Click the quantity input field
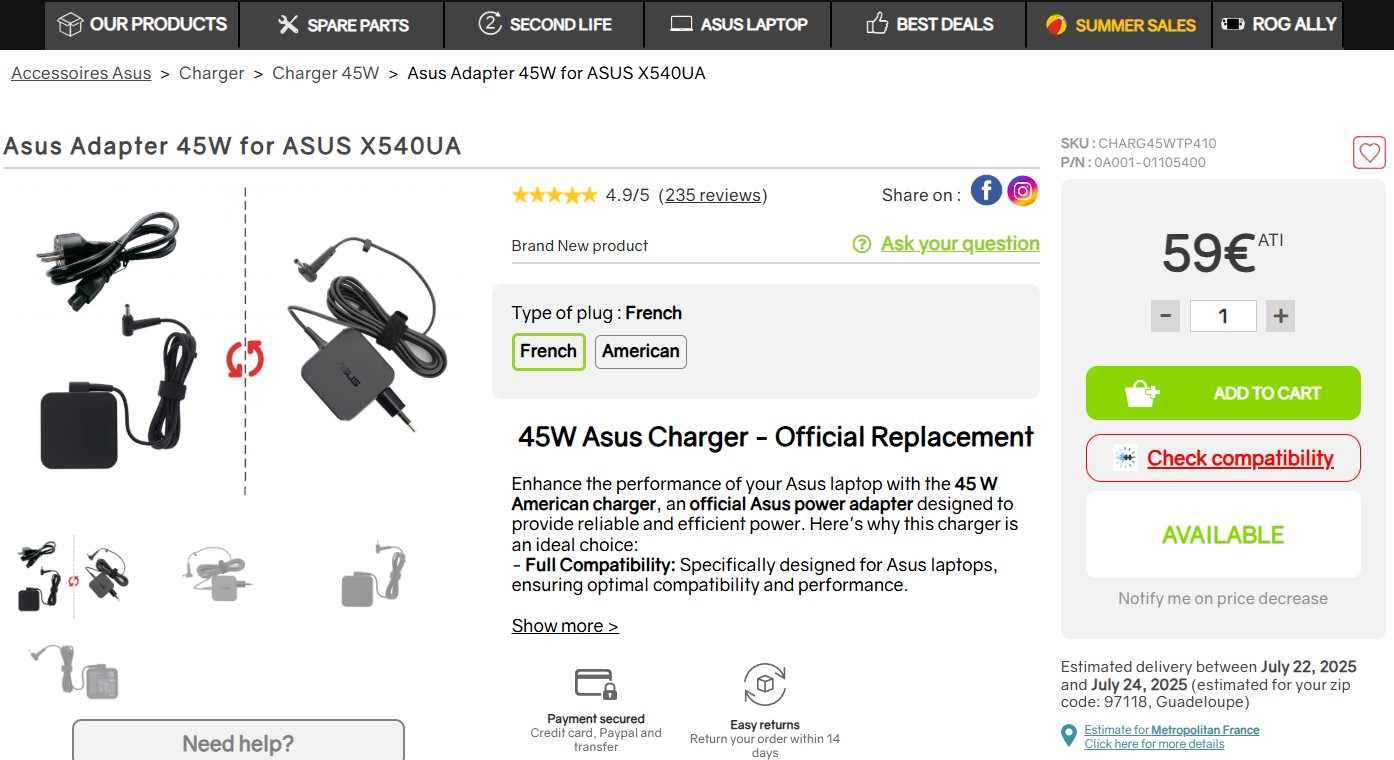Viewport: 1394px width, 760px height. [x=1223, y=317]
